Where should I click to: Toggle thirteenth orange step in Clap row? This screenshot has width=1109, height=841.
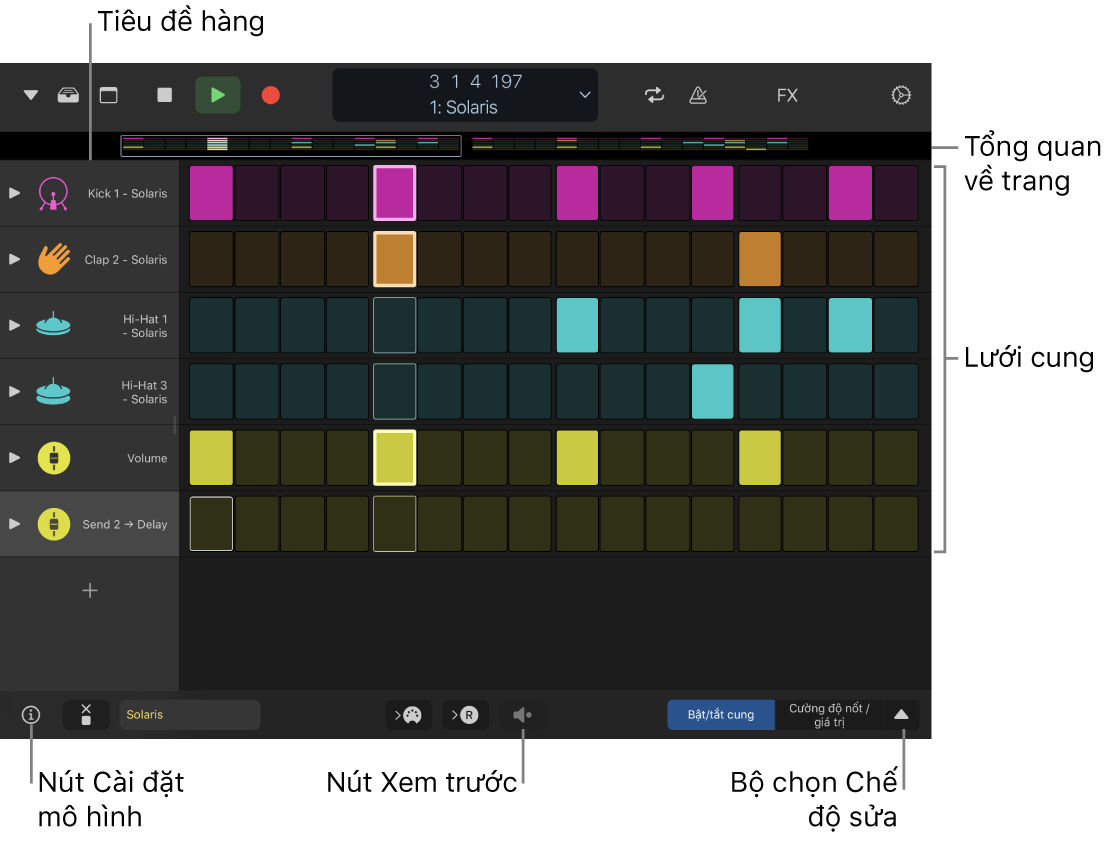click(760, 259)
